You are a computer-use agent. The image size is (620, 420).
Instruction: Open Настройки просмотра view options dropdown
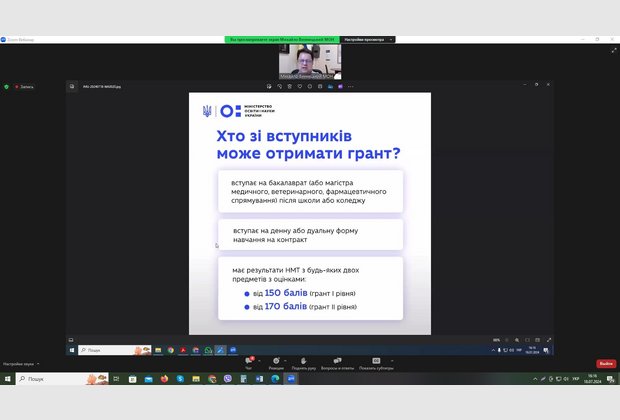(x=366, y=39)
